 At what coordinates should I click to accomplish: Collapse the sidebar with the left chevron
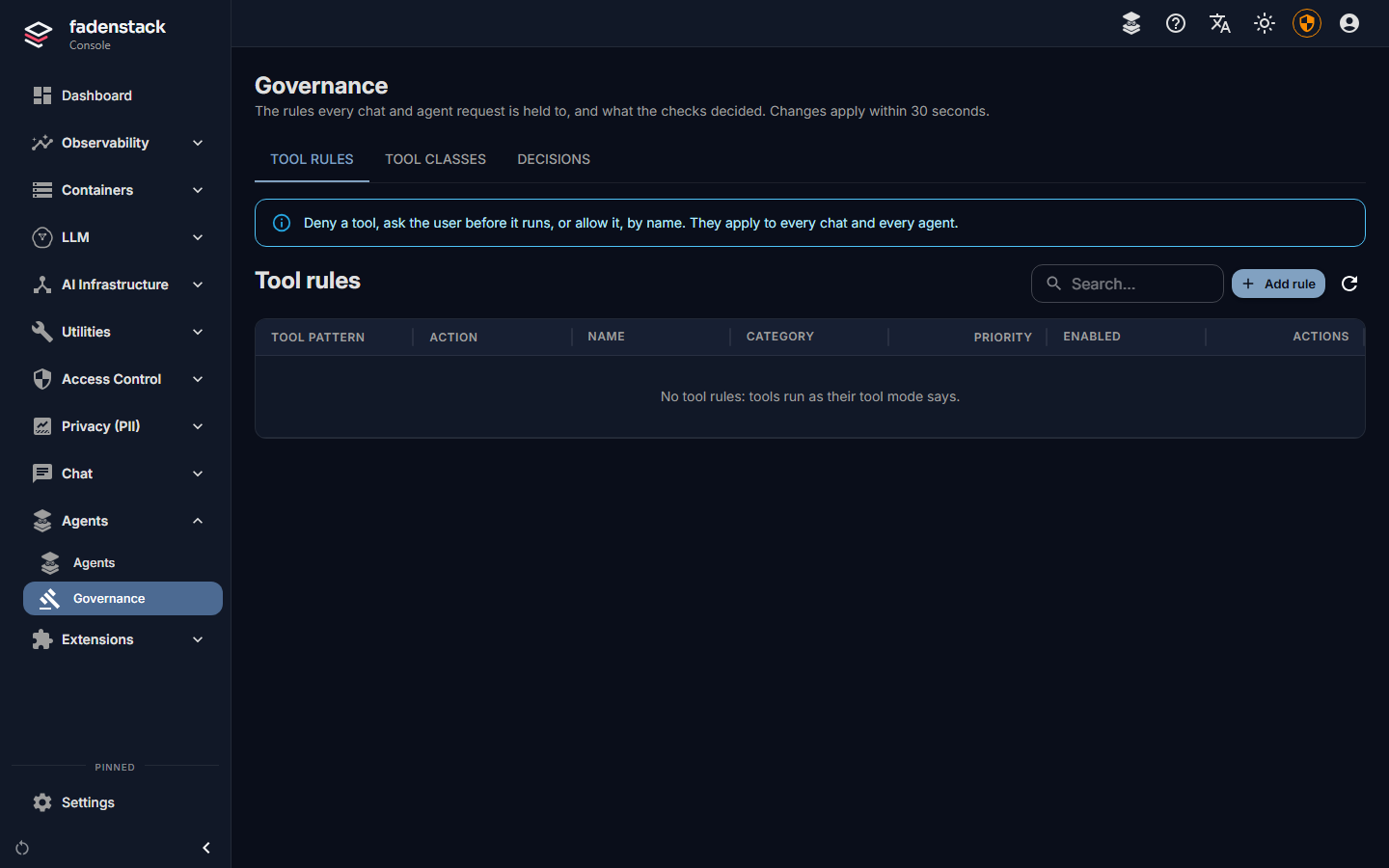point(205,848)
